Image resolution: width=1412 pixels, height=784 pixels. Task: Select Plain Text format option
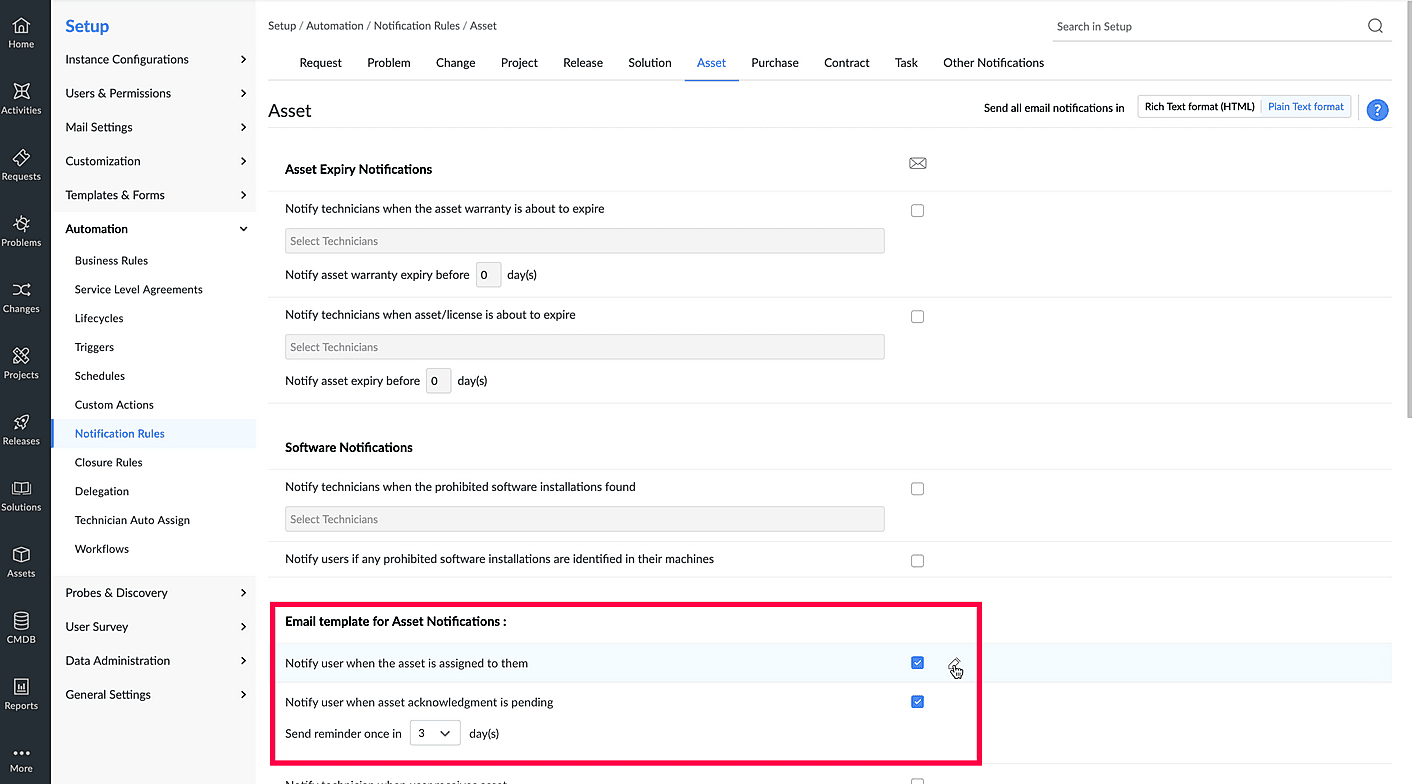pos(1305,107)
